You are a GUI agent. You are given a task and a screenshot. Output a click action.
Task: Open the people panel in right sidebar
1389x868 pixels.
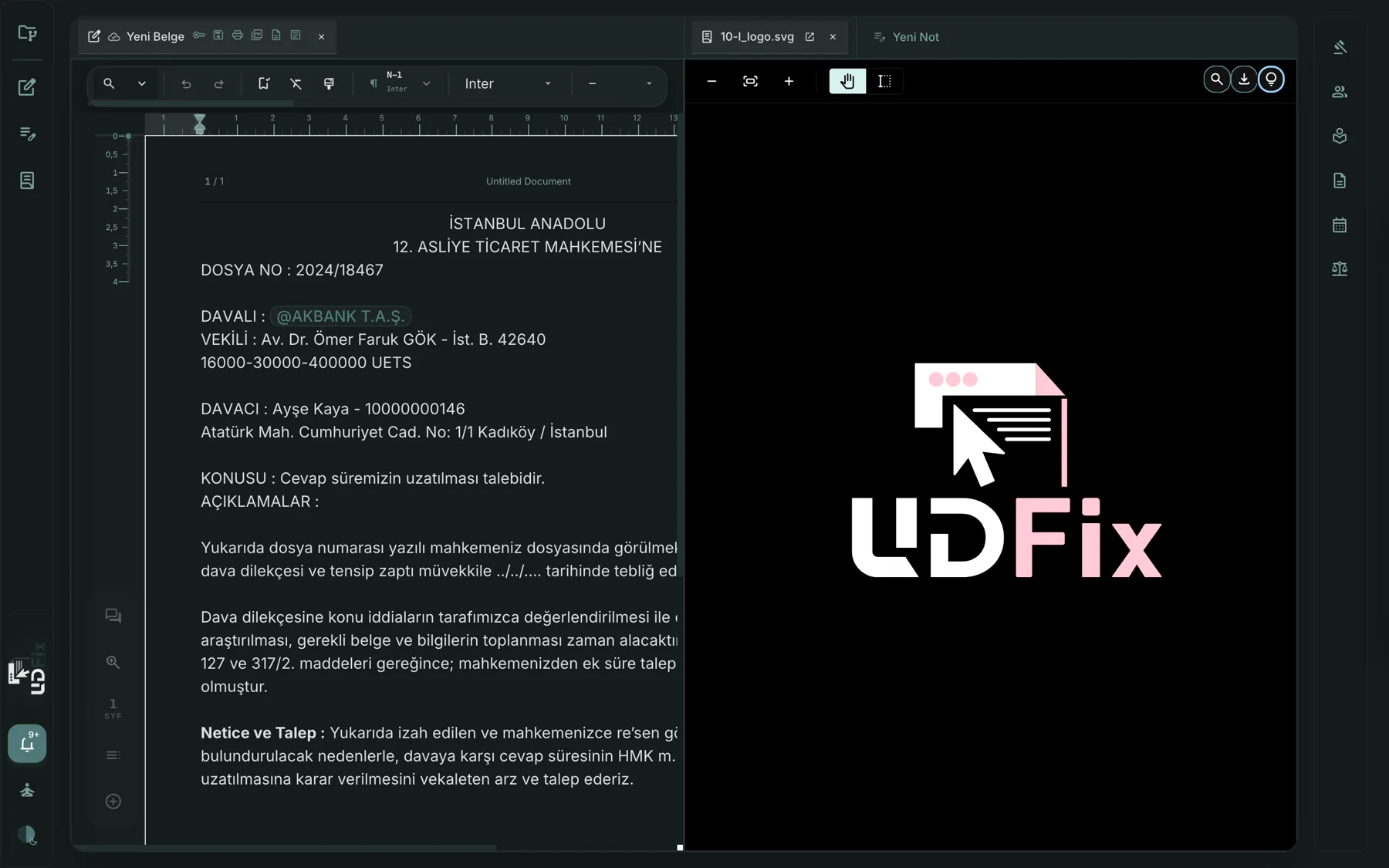coord(1340,92)
